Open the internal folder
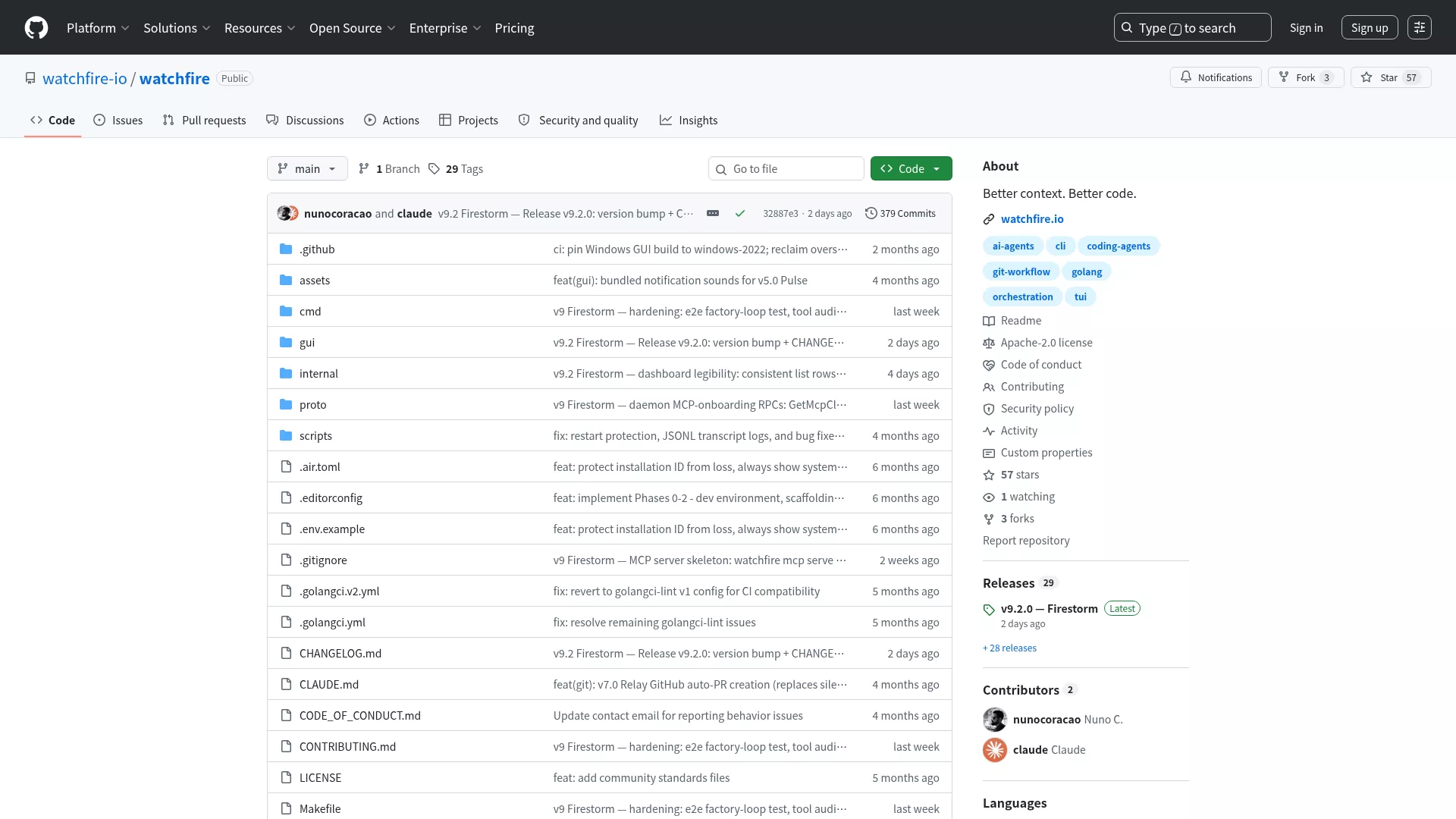This screenshot has width=1456, height=819. (x=318, y=374)
